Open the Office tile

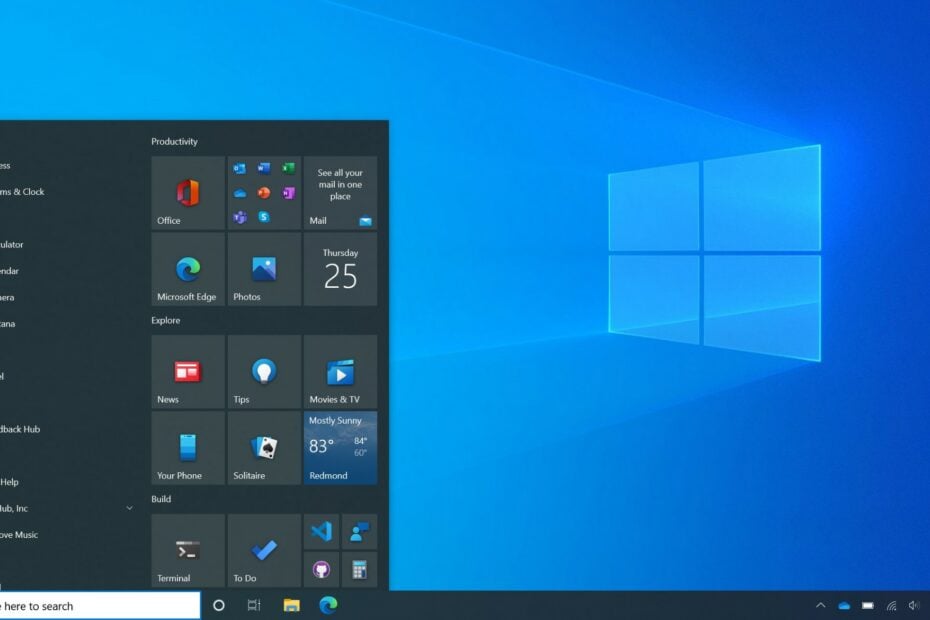186,192
